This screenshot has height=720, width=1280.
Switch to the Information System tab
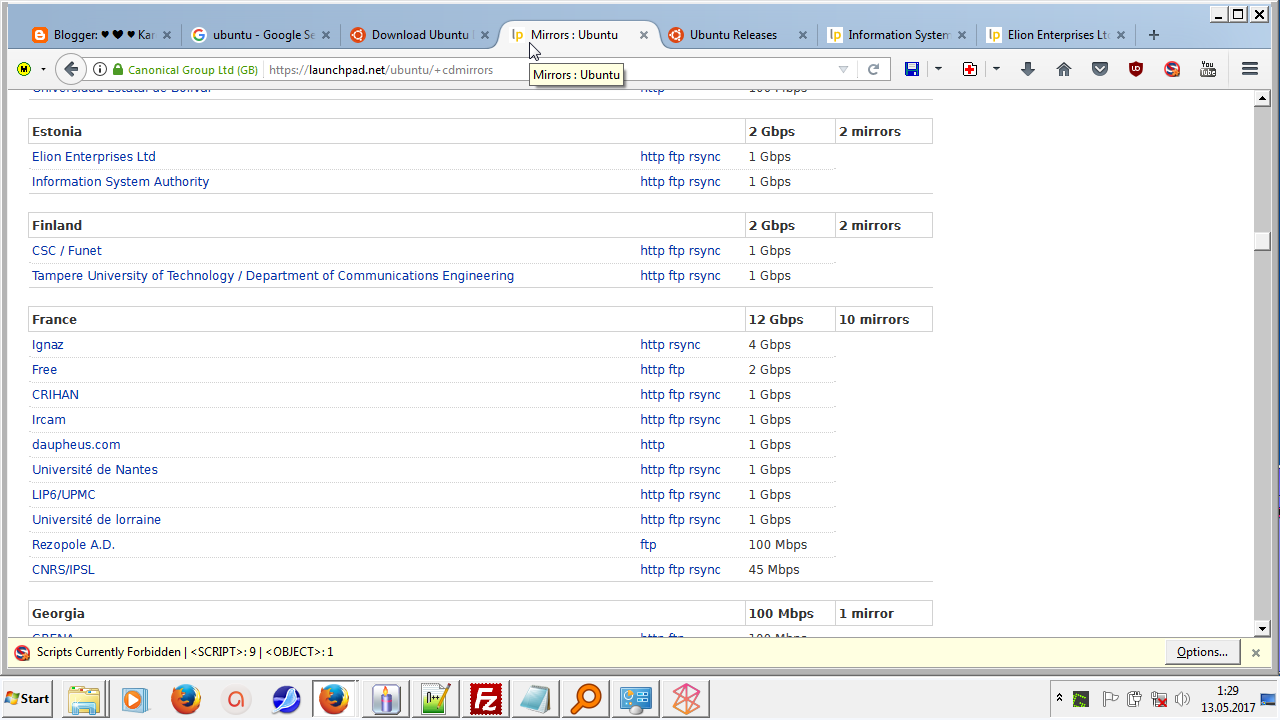(896, 35)
